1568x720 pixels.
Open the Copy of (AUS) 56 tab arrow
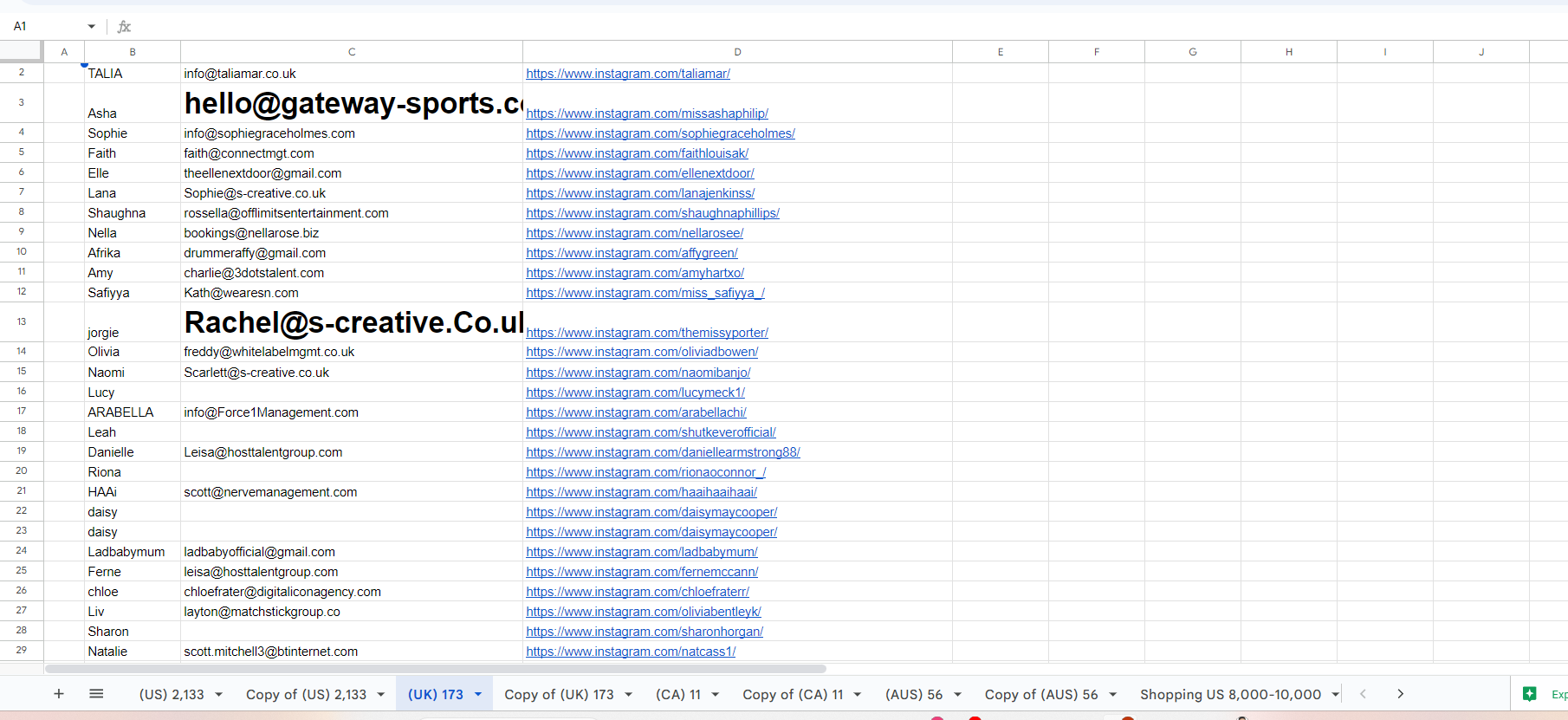pyautogui.click(x=1112, y=695)
